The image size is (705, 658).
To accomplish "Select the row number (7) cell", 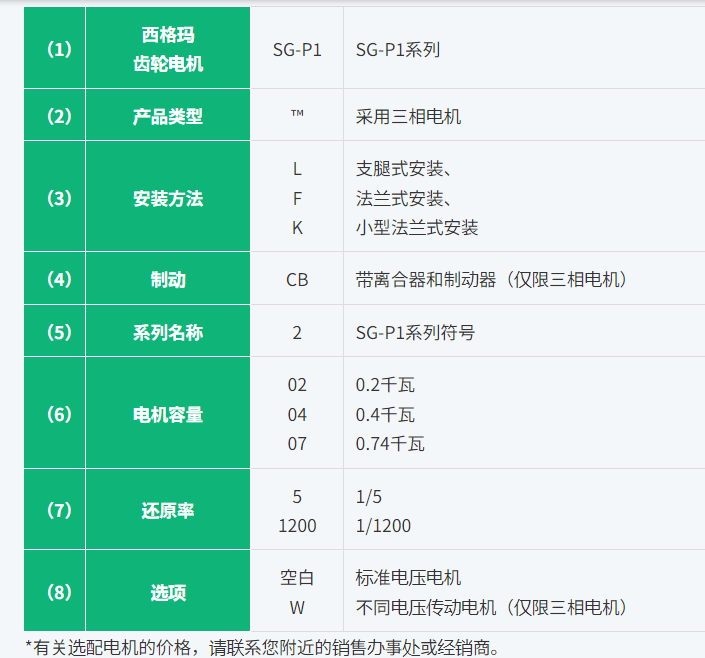I will [54, 509].
